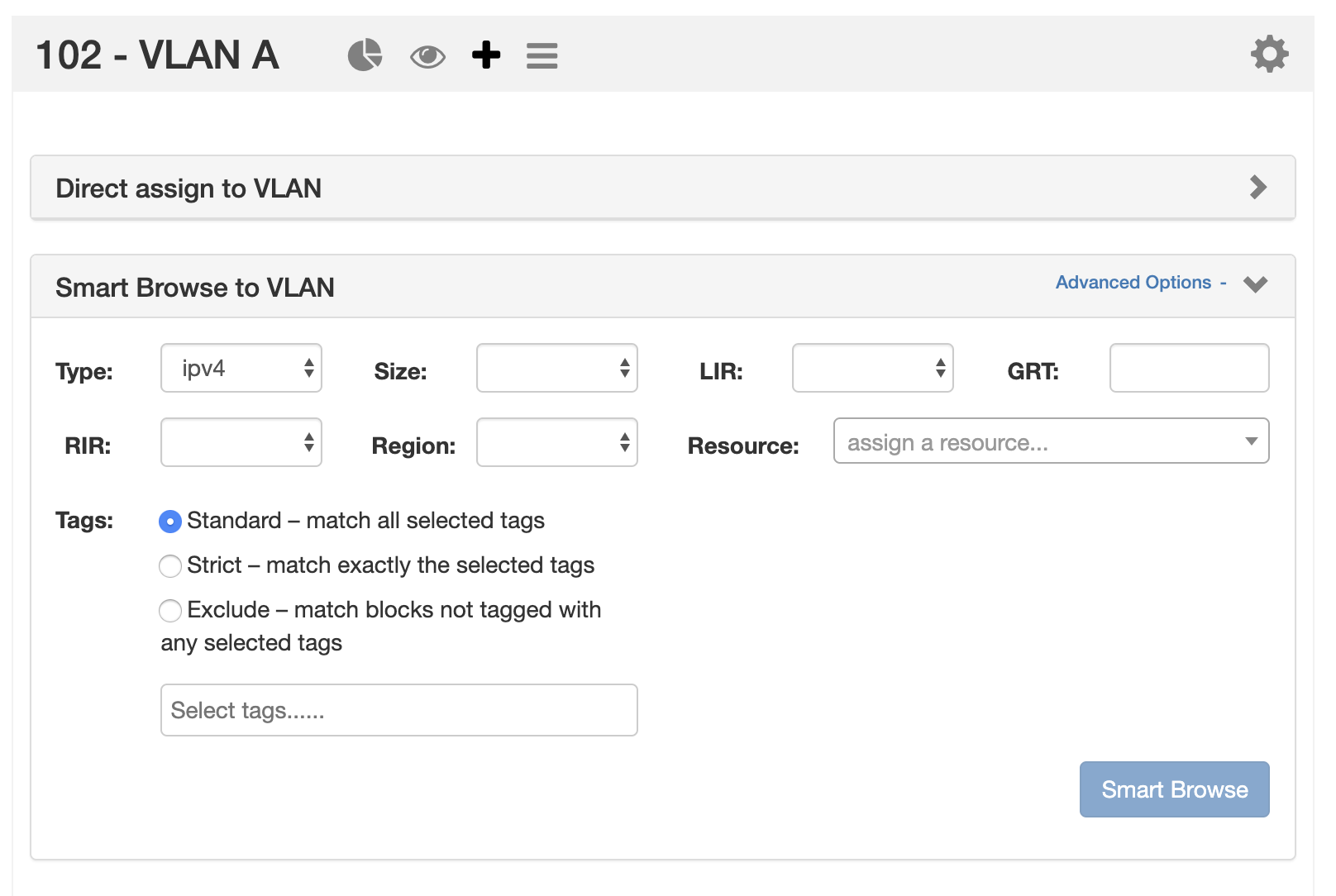Open the hamburger list menu icon
This screenshot has width=1336, height=896.
point(542,56)
